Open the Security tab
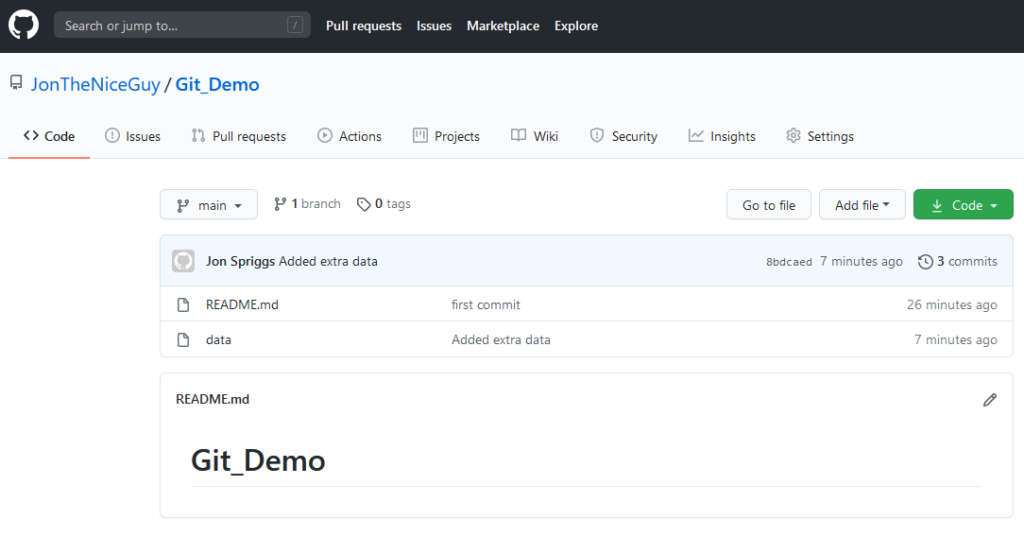 [x=624, y=136]
